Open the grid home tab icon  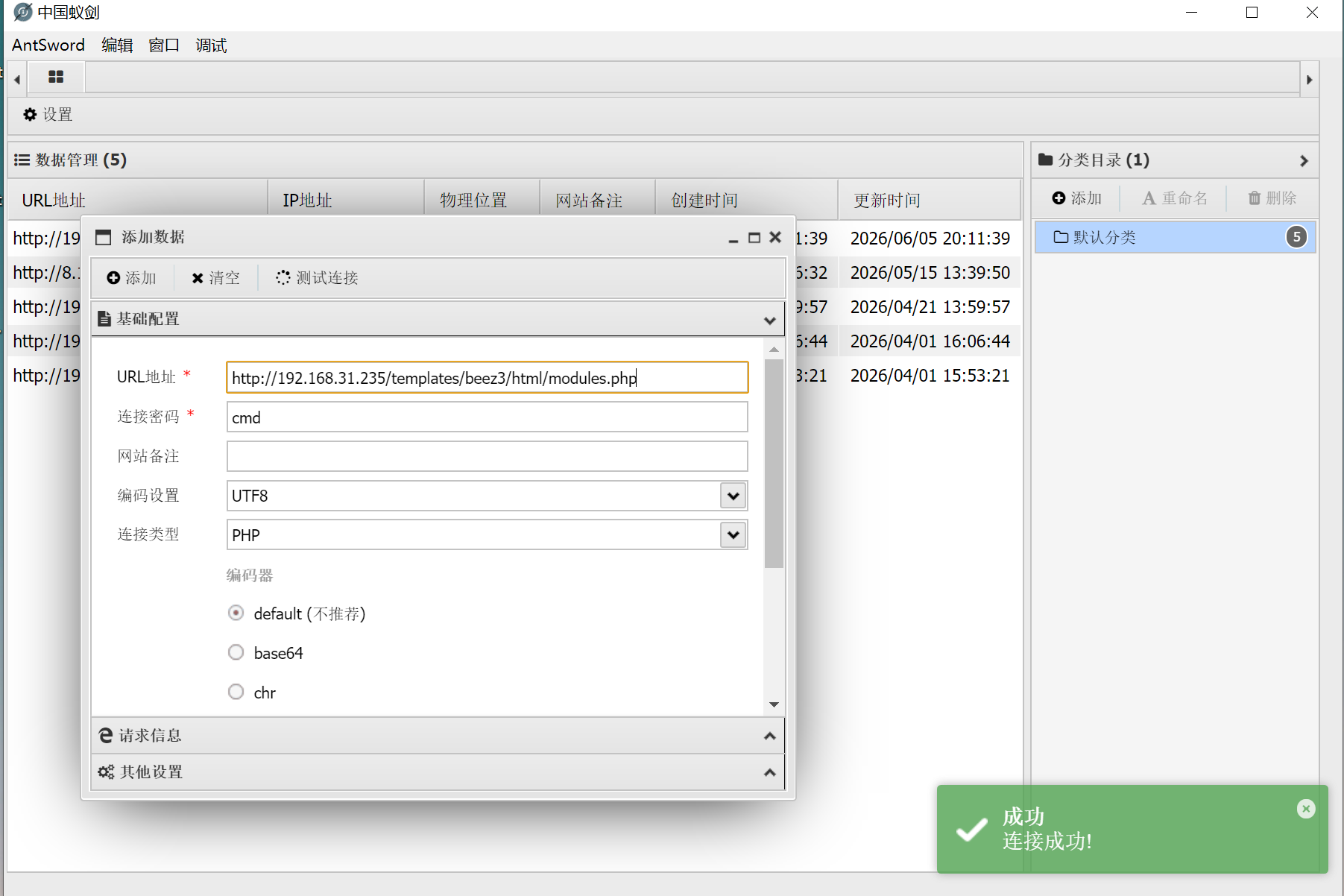56,77
